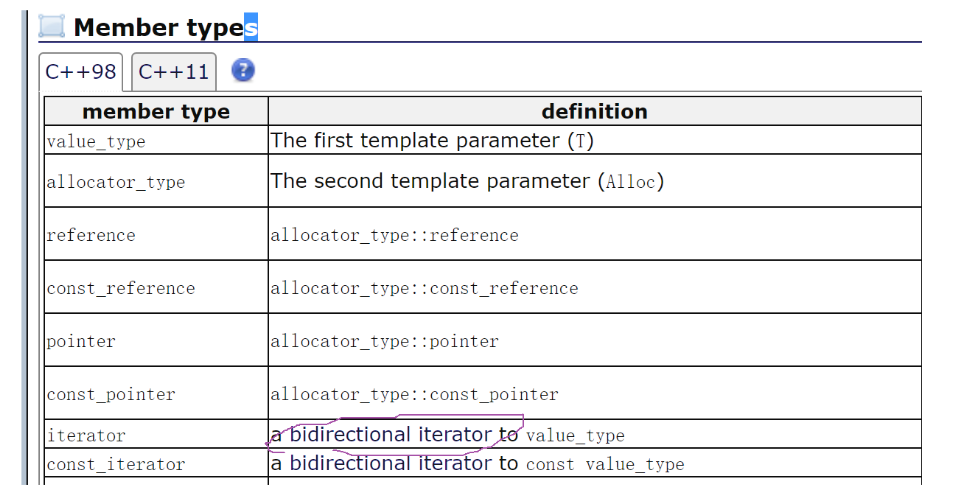The image size is (979, 503).
Task: Click the pointer member type cell
Action: pyautogui.click(x=81, y=341)
